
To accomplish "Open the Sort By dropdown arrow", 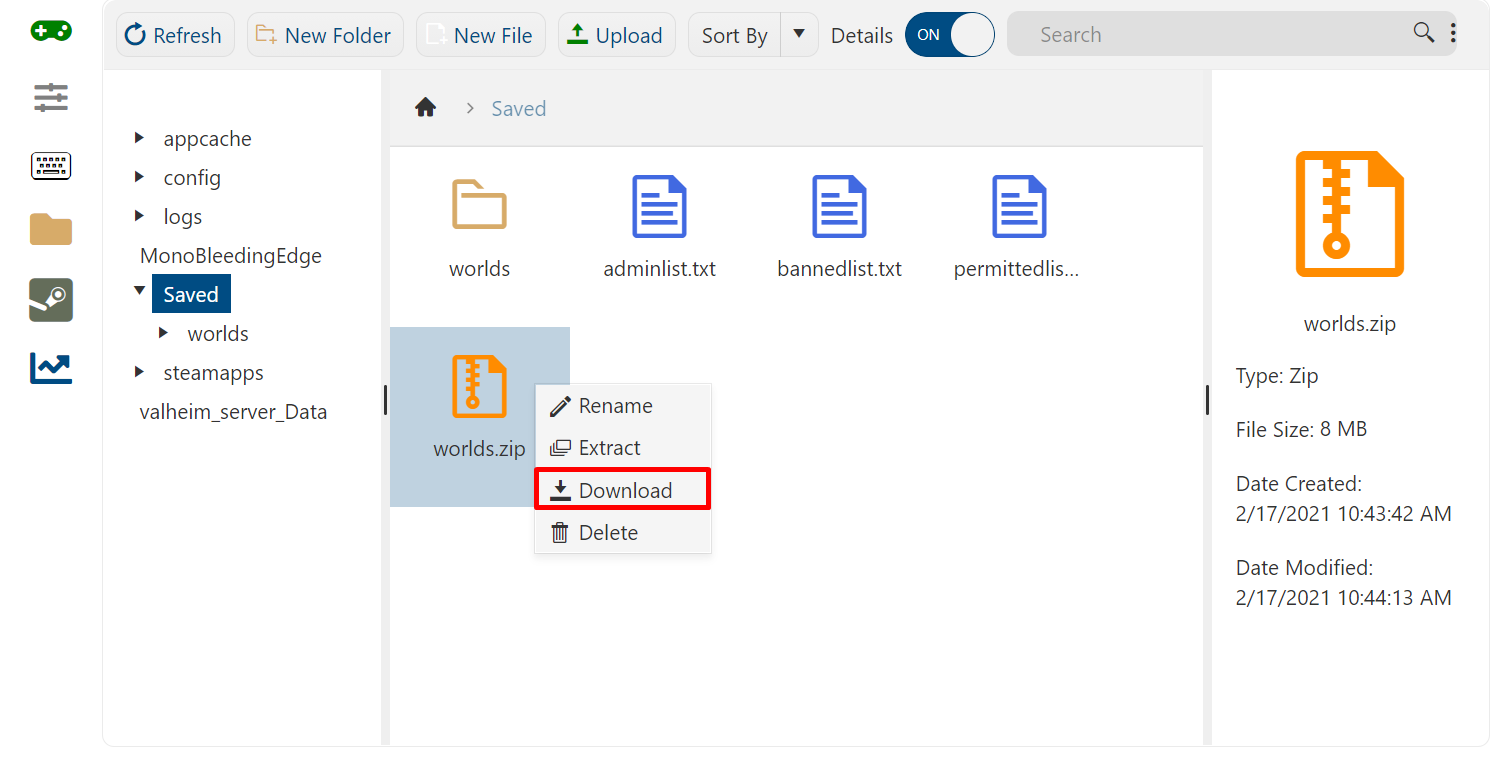I will point(799,35).
